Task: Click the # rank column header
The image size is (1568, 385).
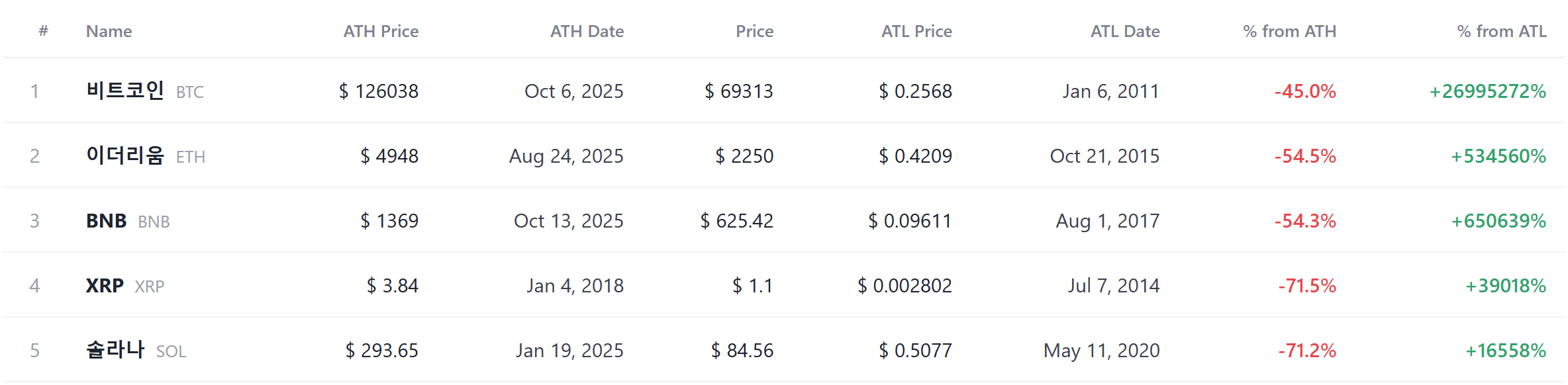Action: tap(44, 30)
